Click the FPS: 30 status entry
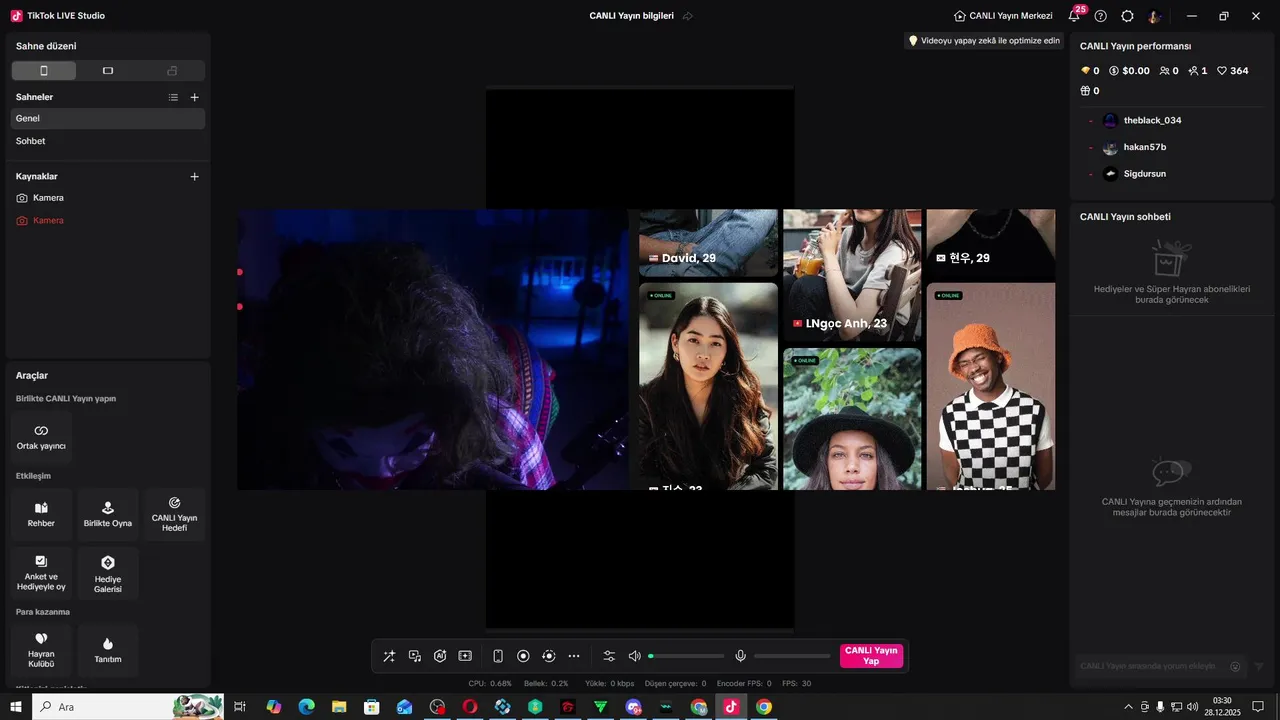 click(x=797, y=684)
